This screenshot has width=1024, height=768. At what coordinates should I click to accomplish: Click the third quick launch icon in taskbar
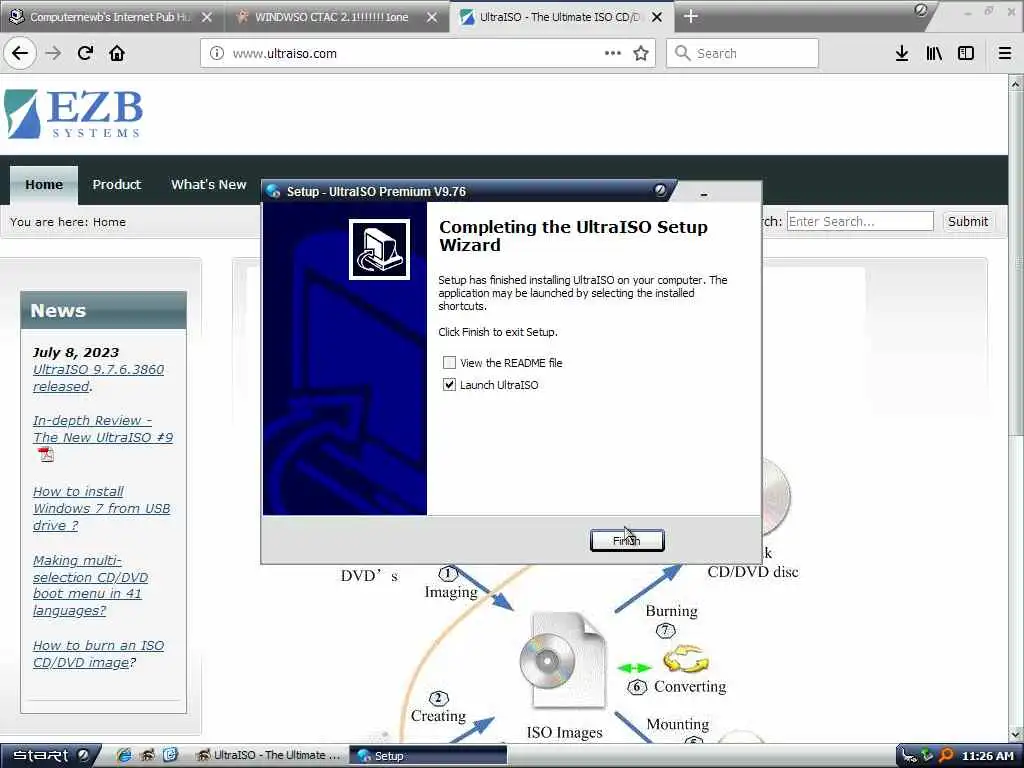tap(170, 755)
